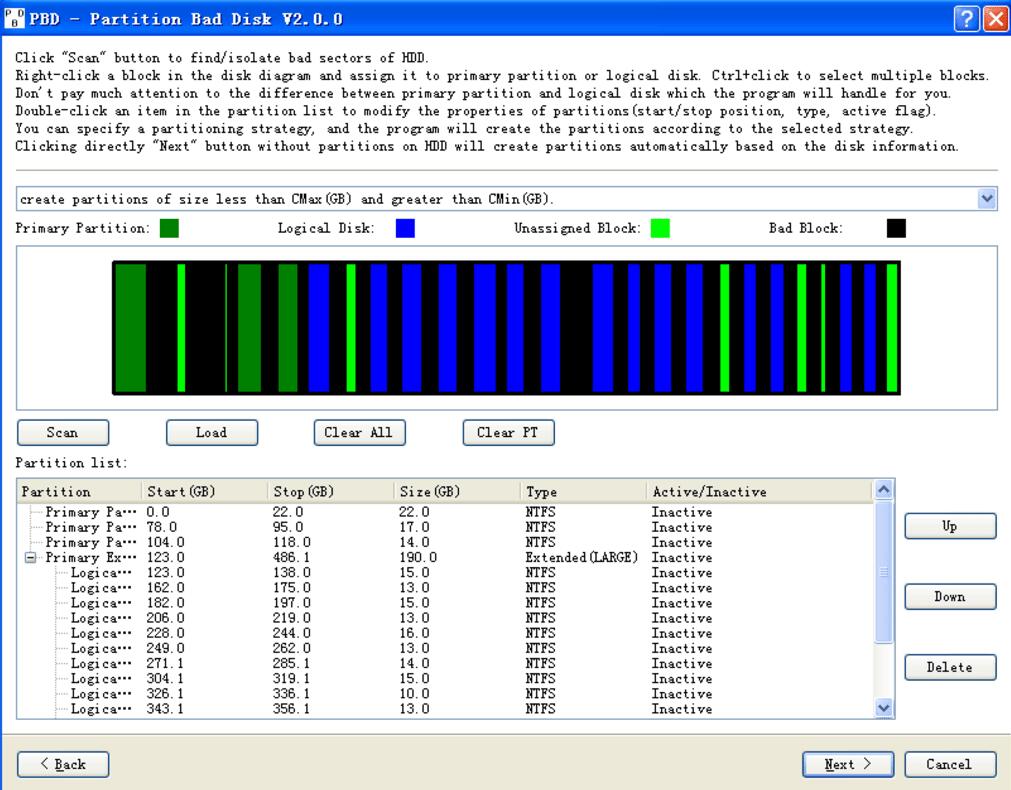Move selected partition Down
This screenshot has width=1011, height=790.
(950, 597)
